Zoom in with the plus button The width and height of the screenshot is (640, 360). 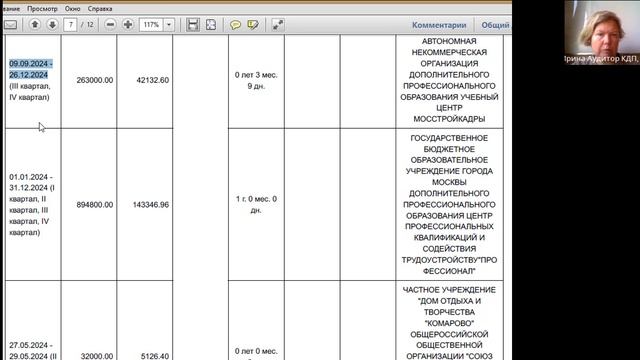click(128, 25)
